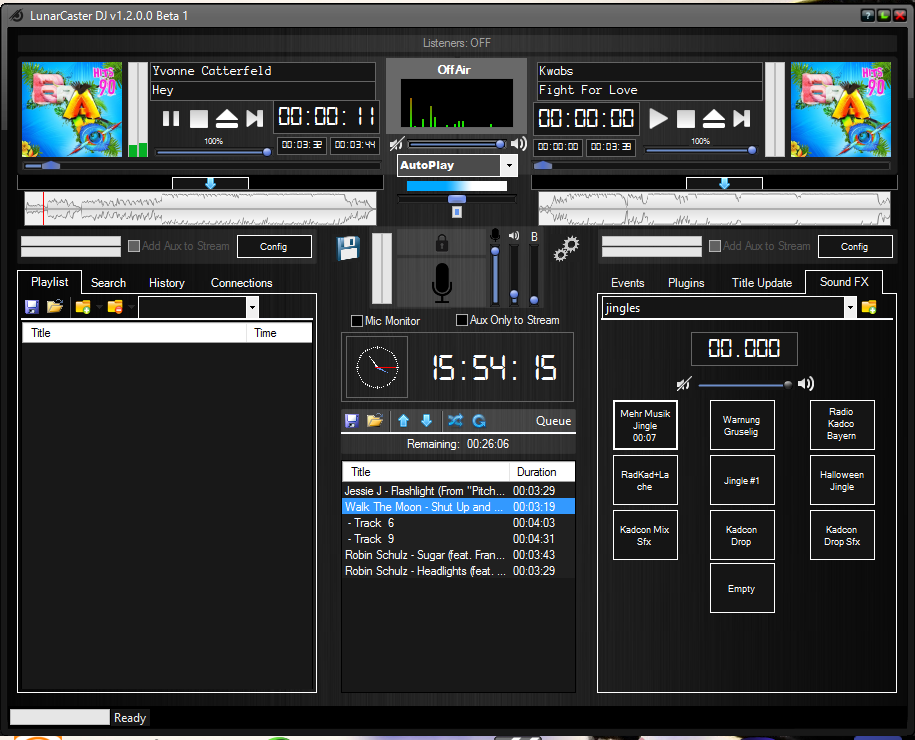Expand the jingles dropdown list
The image size is (915, 740).
pyautogui.click(x=850, y=308)
